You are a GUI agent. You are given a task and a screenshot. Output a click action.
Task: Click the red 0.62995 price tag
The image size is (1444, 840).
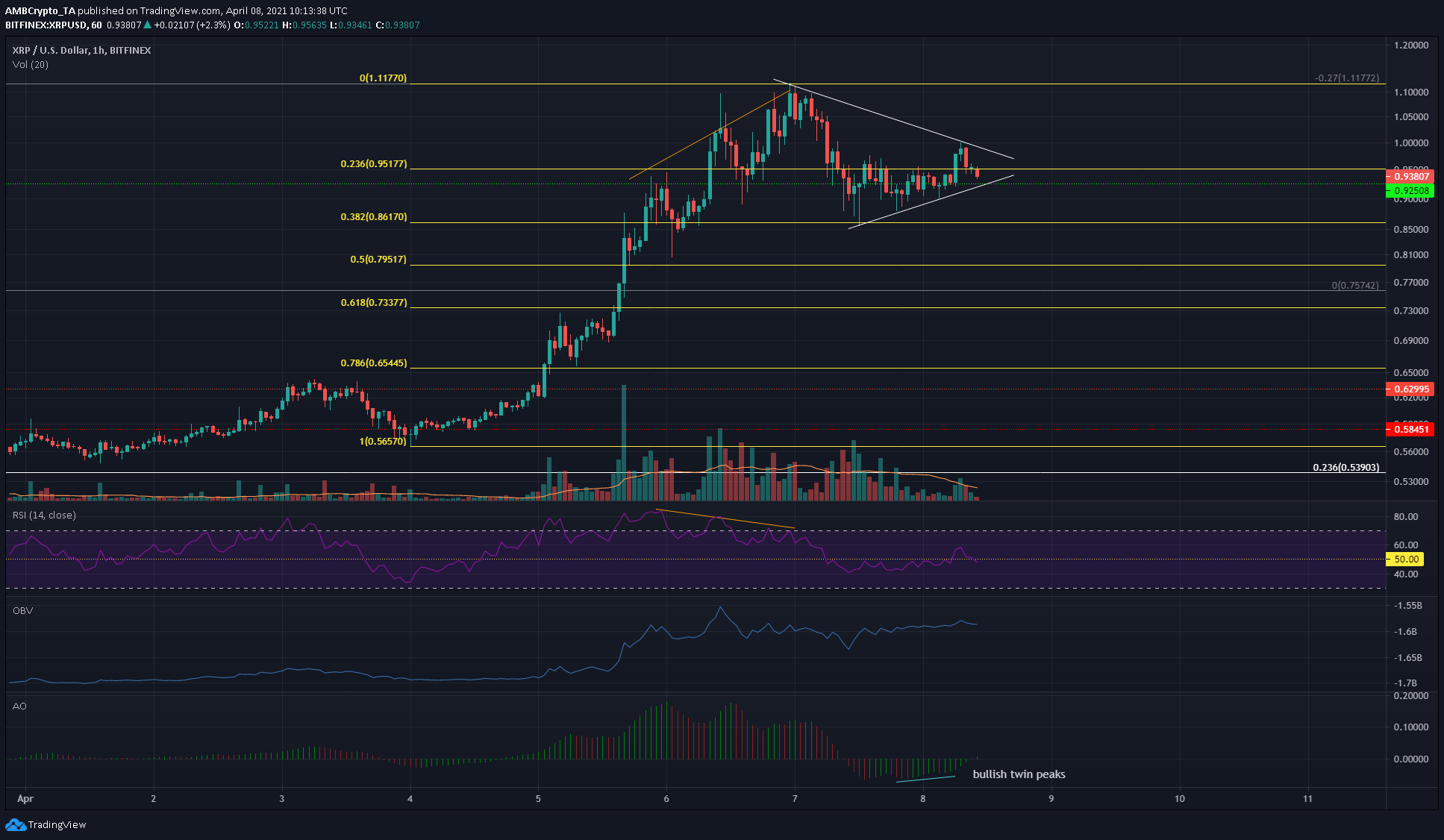1410,389
